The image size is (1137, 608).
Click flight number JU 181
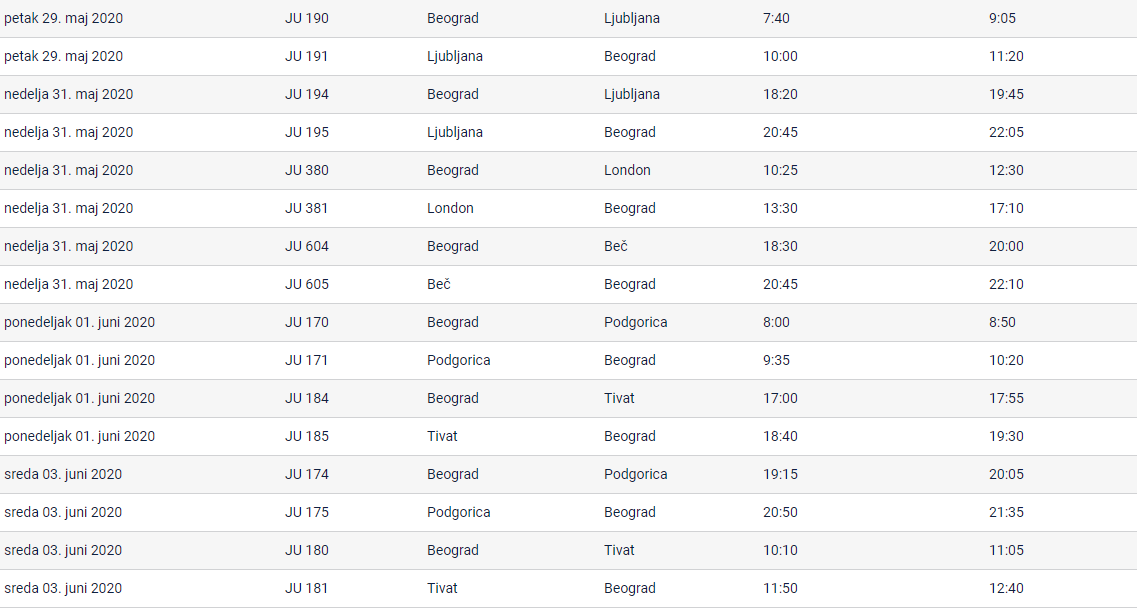coord(306,588)
